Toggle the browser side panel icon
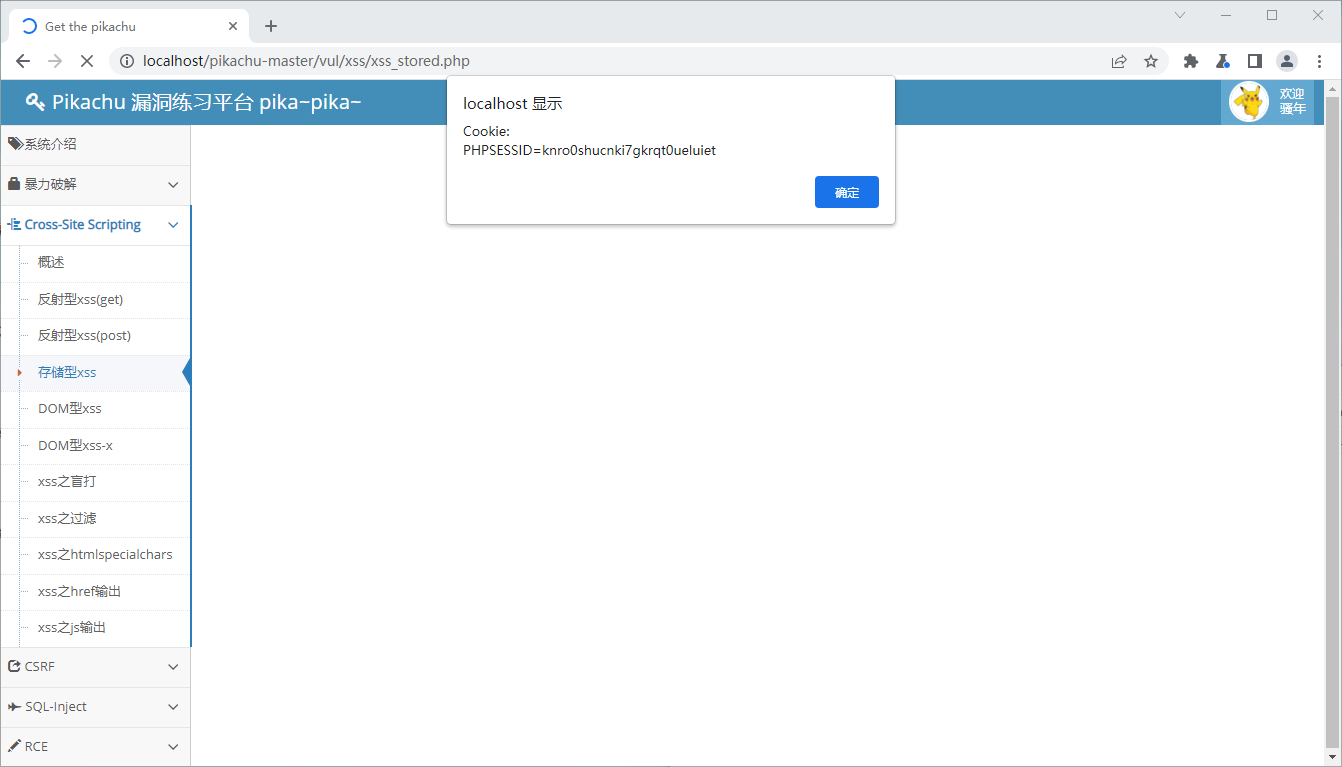 1254,61
